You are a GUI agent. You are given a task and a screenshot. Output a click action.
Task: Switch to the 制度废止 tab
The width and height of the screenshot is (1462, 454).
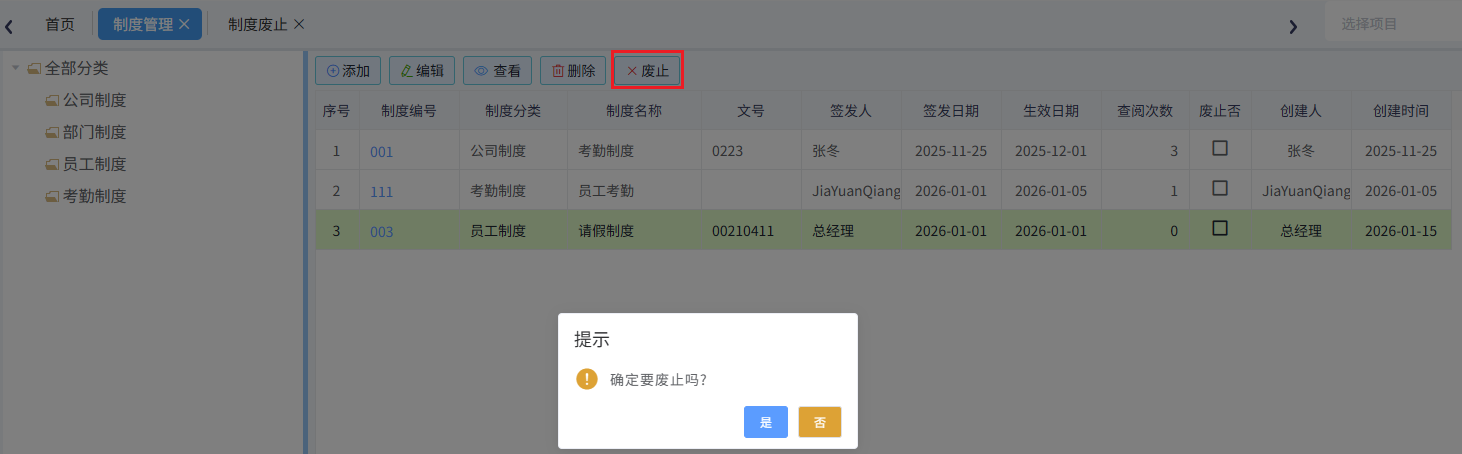(257, 24)
